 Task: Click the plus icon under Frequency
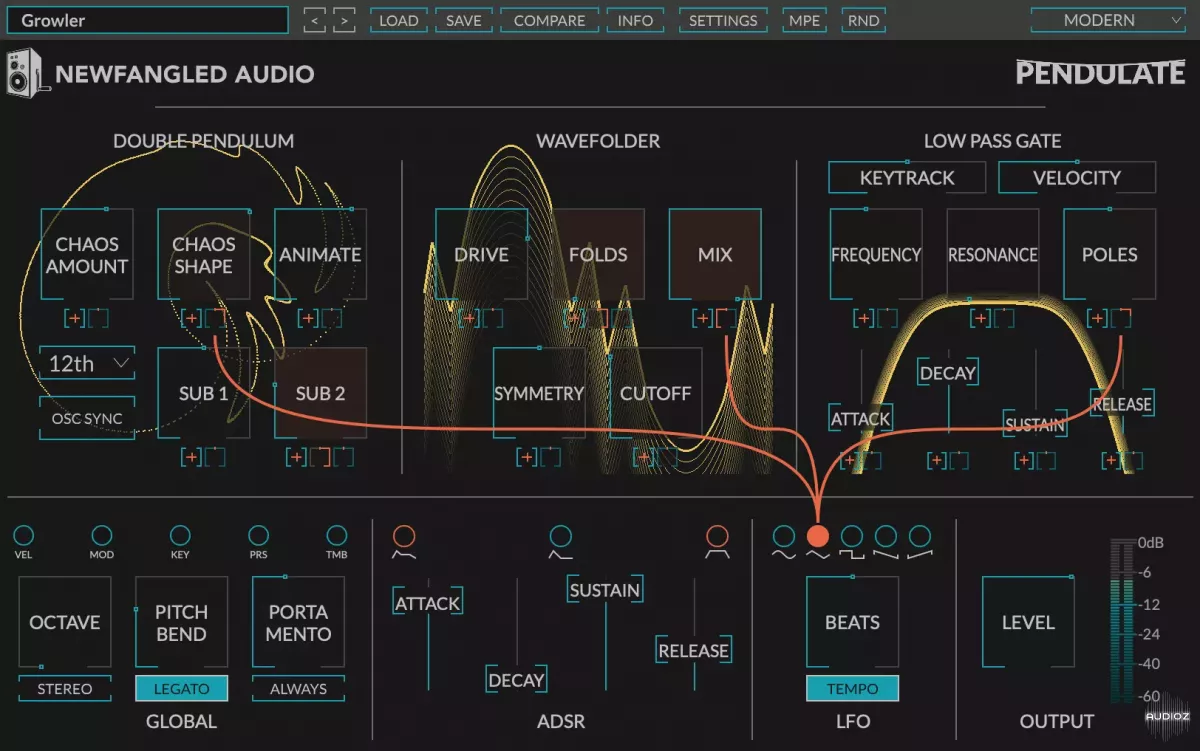[x=864, y=319]
